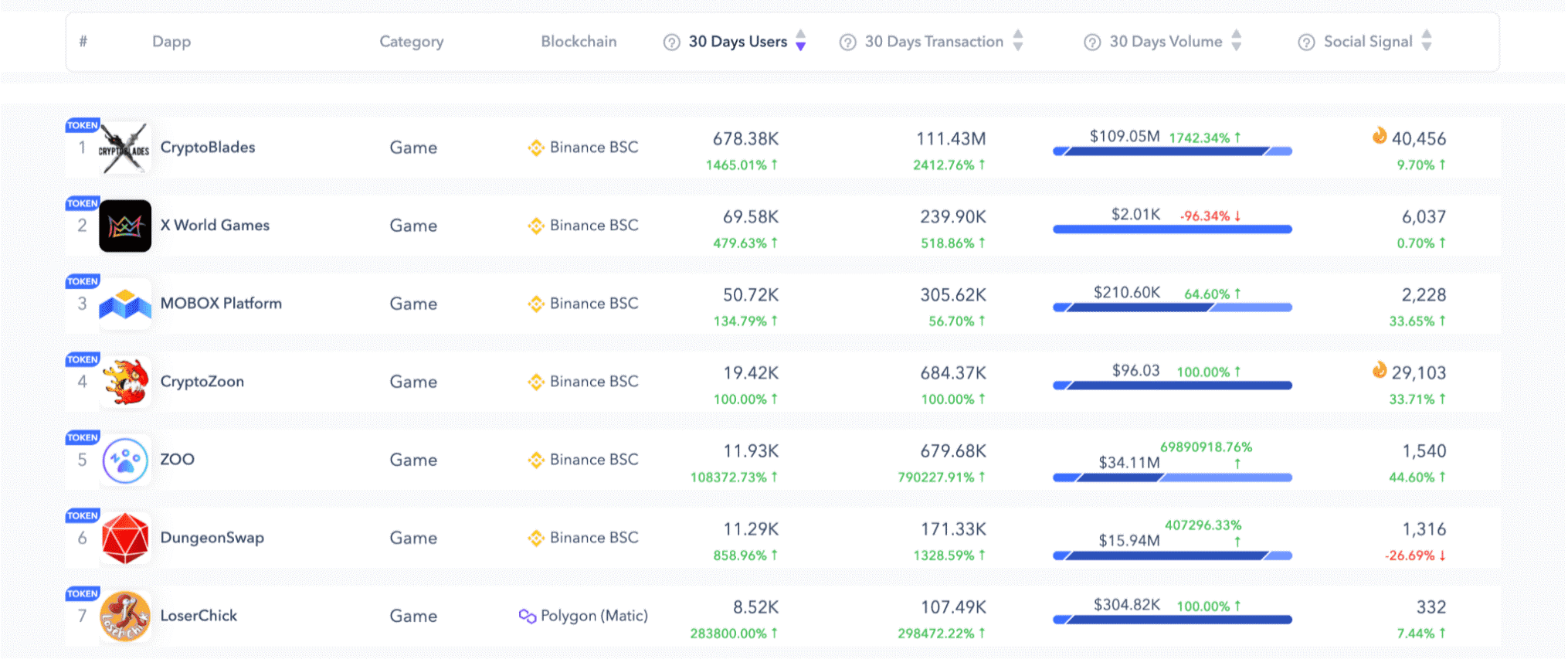Image resolution: width=1568 pixels, height=666 pixels.
Task: Click the 6,037 social signal value
Action: coord(1424,218)
